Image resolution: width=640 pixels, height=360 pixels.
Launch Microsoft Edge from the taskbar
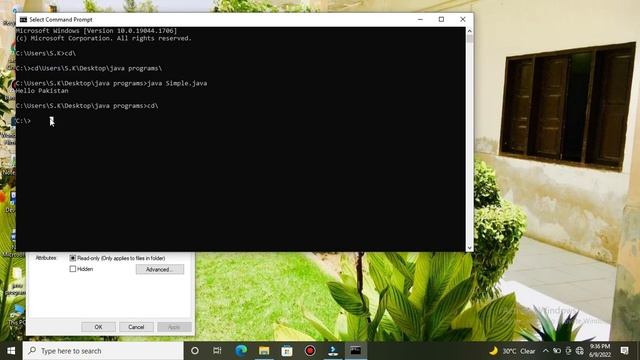(x=241, y=351)
